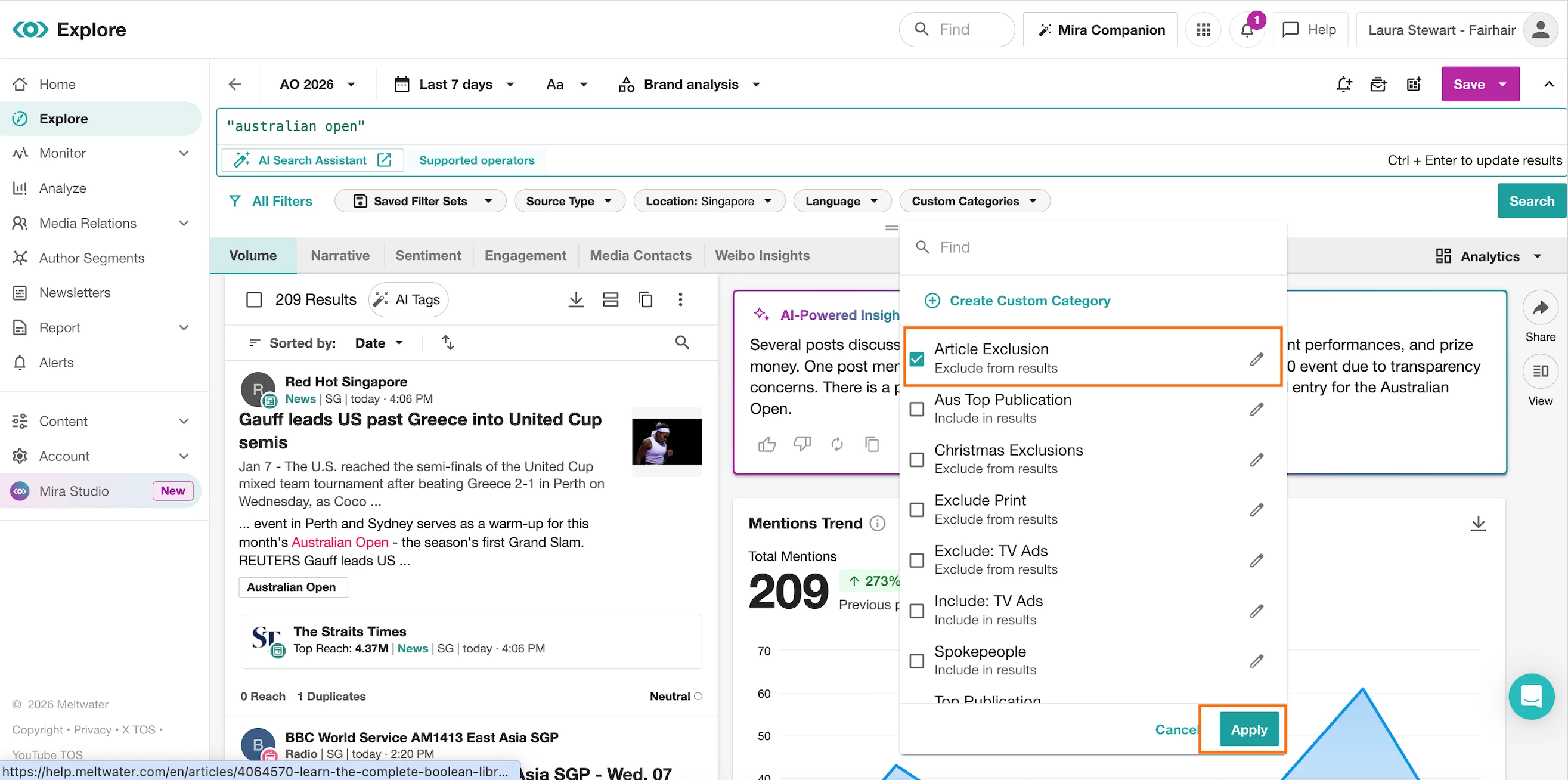
Task: Click pencil edit icon for Spokespeople category
Action: pyautogui.click(x=1256, y=661)
